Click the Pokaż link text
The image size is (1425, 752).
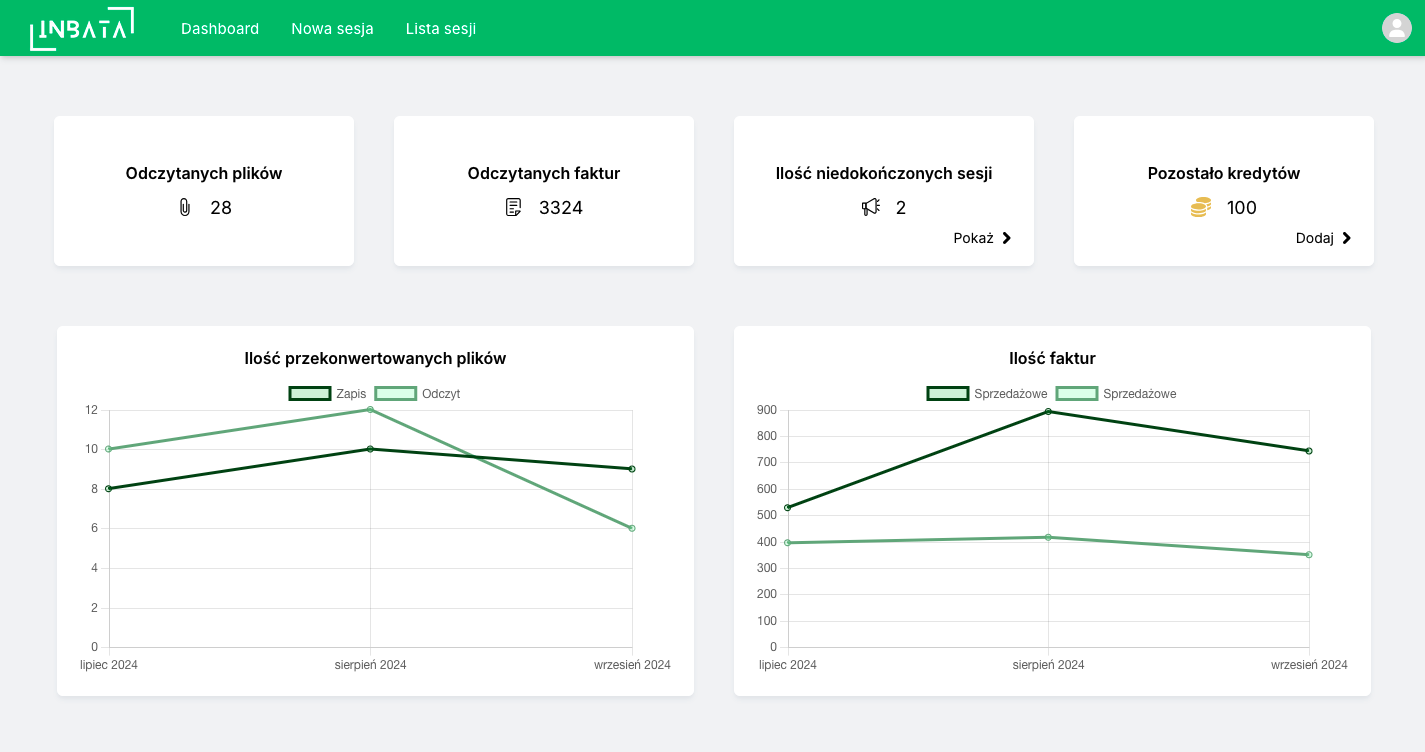coord(973,238)
